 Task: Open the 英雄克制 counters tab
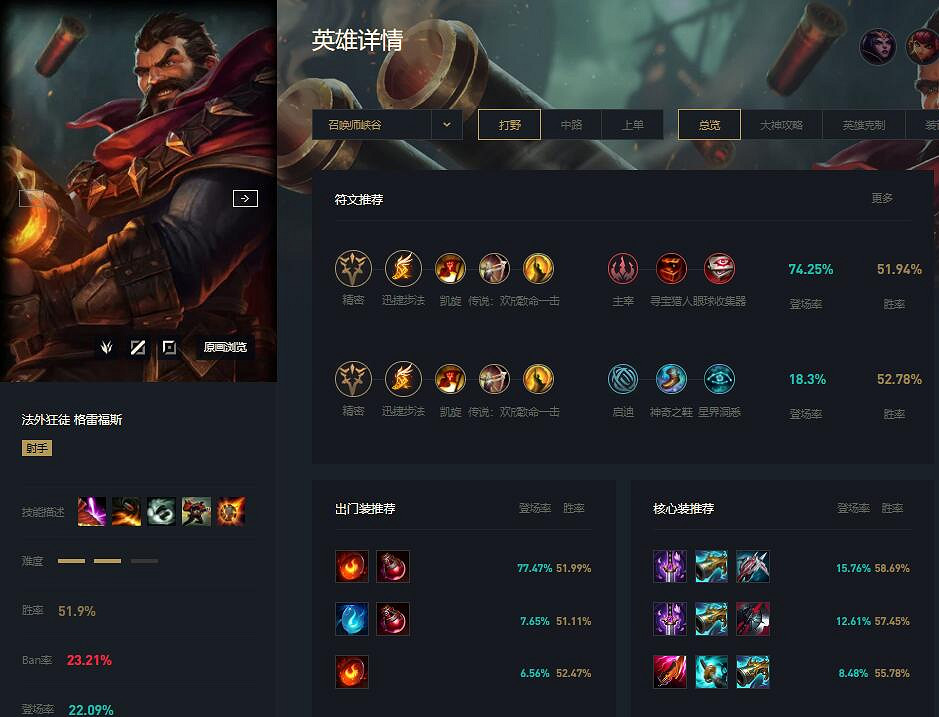(864, 125)
